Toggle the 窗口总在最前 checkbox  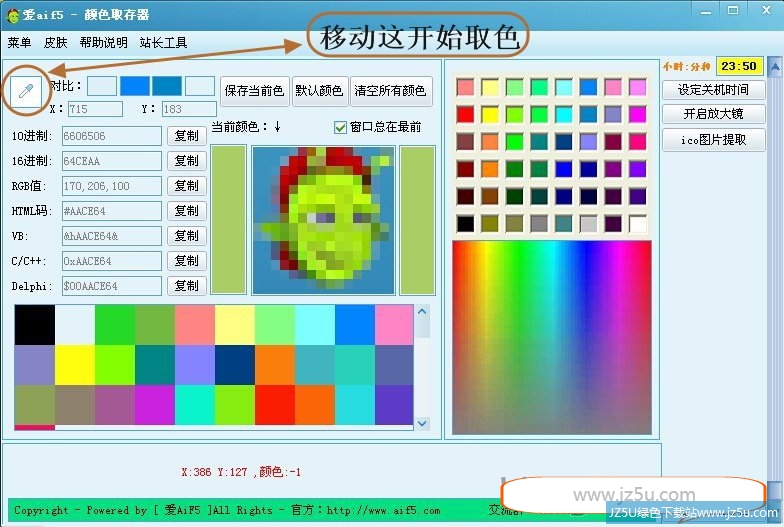(340, 128)
